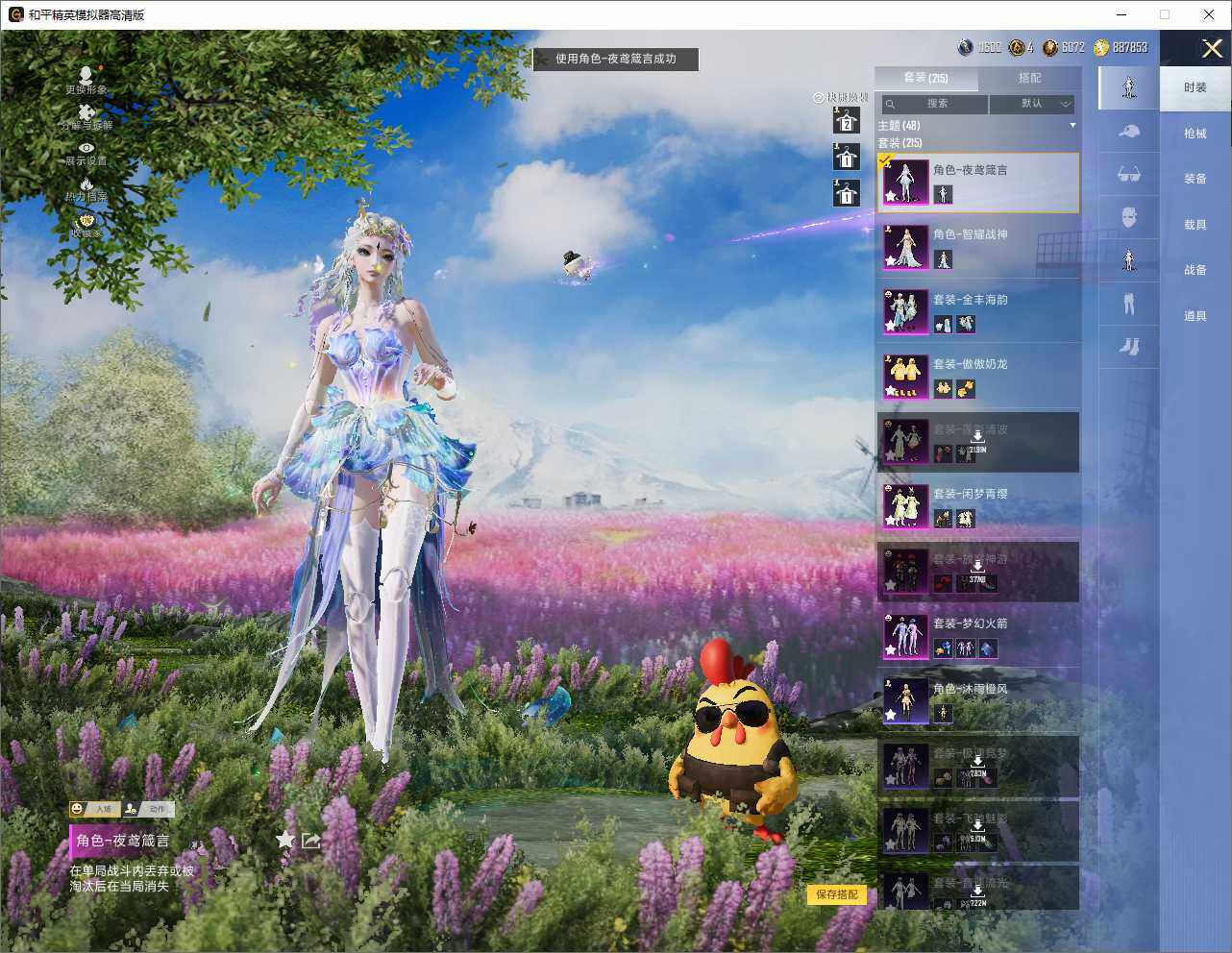Viewport: 1232px width, 953px height.
Task: Favorite star on 角色-沐雨橙风 thumbnail
Action: [x=891, y=716]
